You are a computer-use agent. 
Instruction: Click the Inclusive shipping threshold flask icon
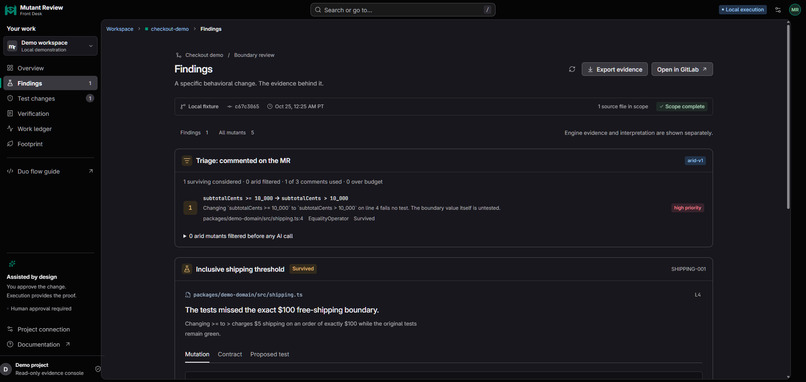click(x=187, y=269)
